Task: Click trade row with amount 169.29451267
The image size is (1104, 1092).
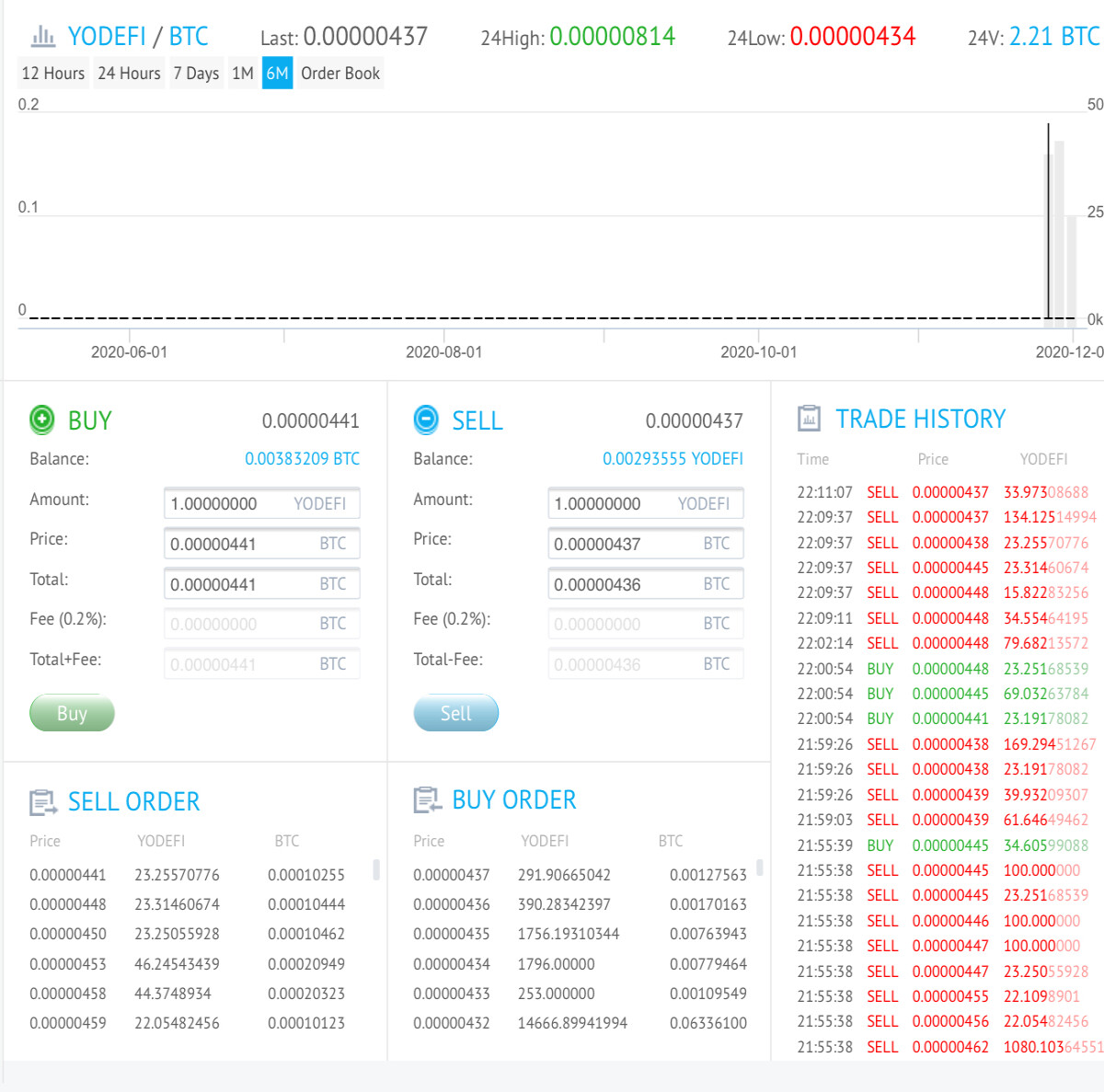Action: pyautogui.click(x=947, y=744)
